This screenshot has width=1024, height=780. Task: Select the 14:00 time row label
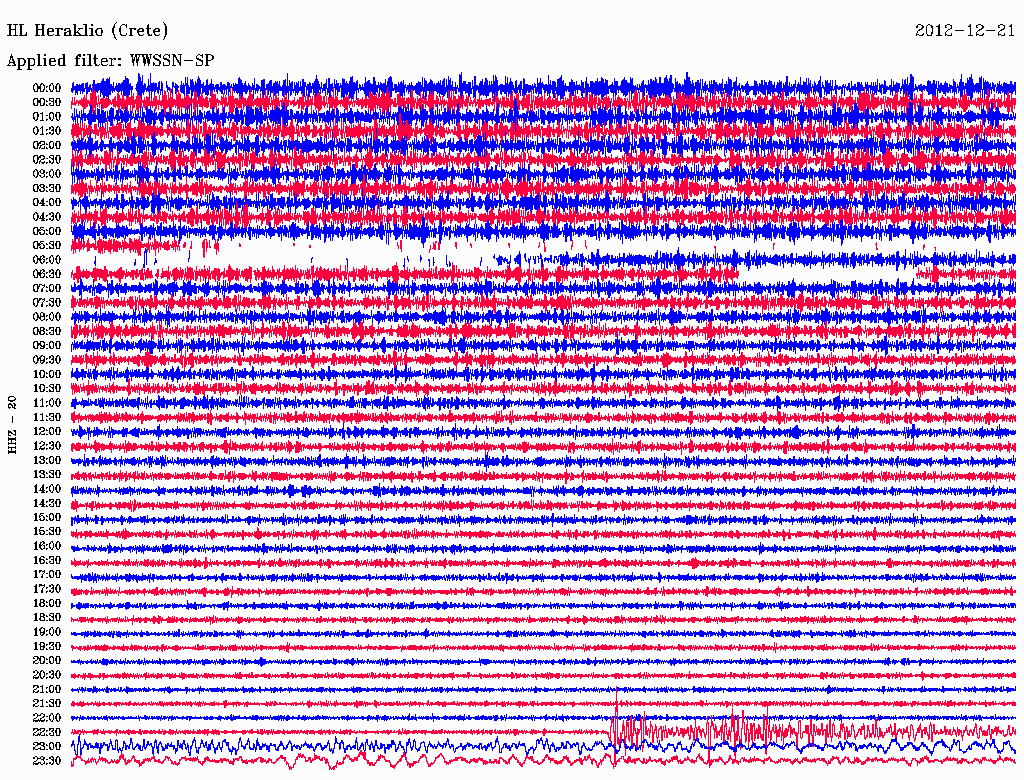click(x=47, y=489)
